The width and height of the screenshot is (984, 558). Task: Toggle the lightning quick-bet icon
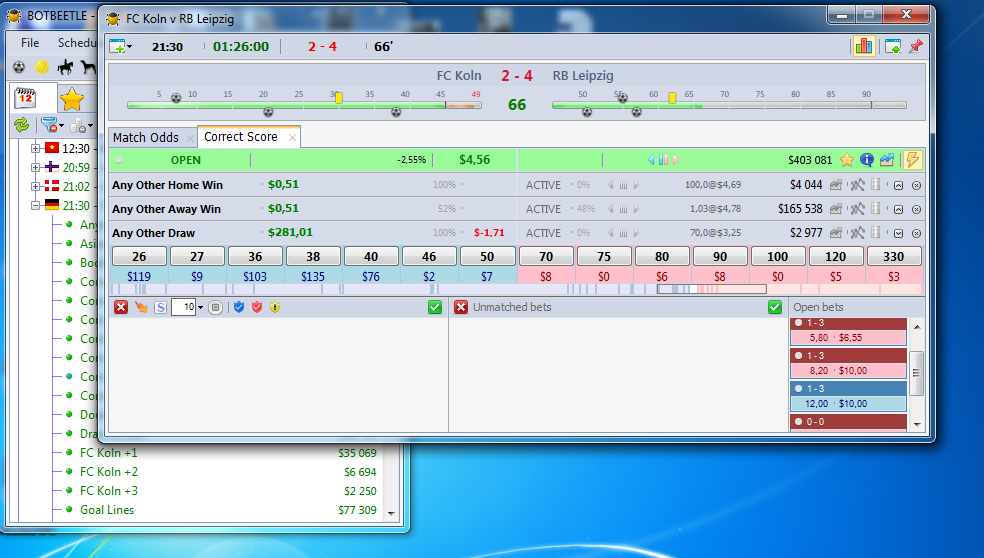(912, 160)
